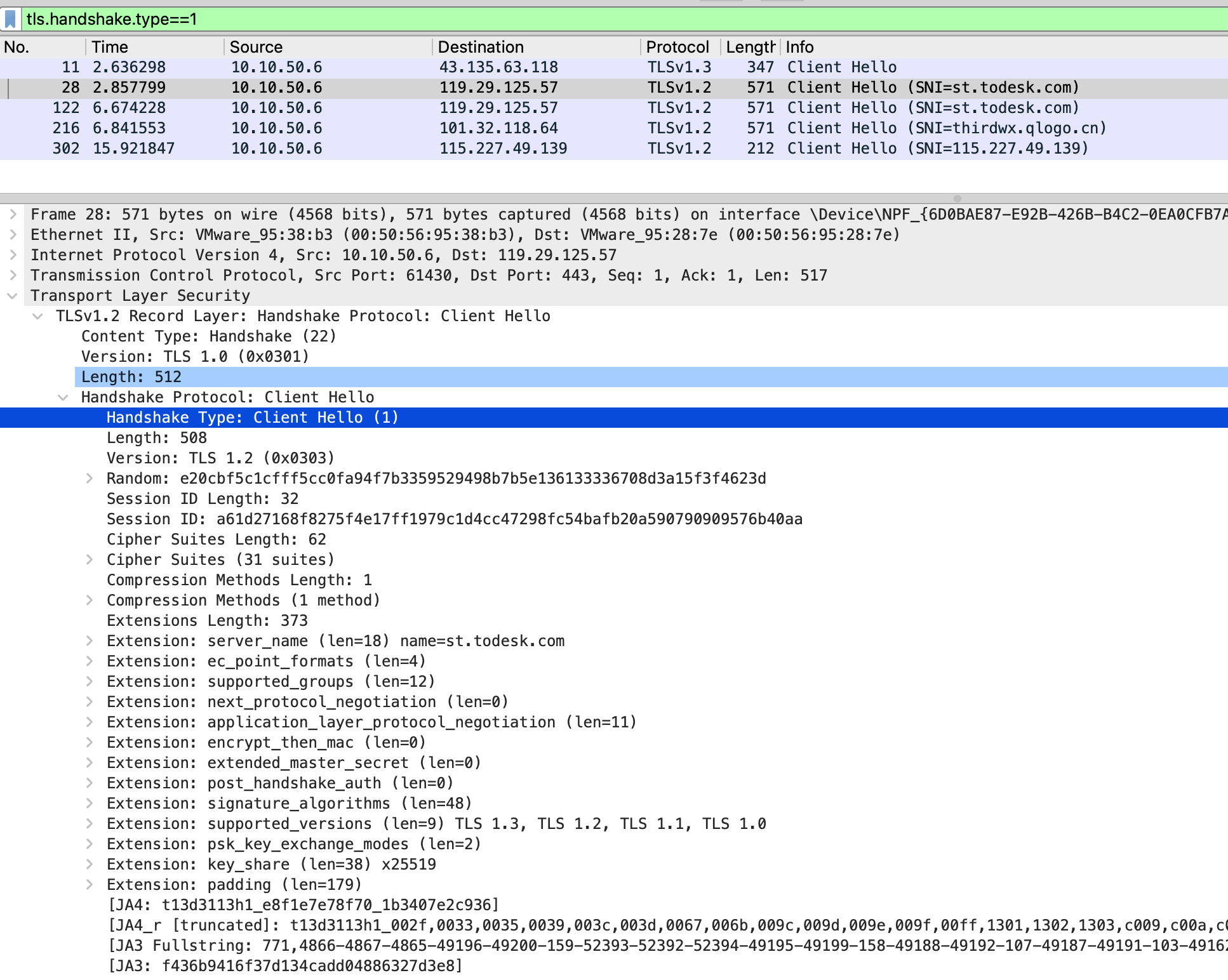
Task: Sort packets by the Source column
Action: (328, 47)
